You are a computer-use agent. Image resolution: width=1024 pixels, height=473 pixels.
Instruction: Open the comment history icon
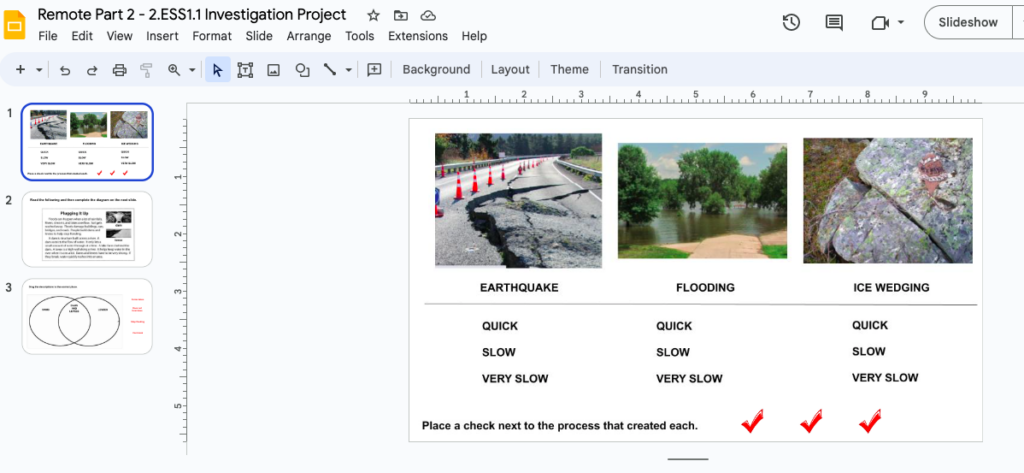[x=834, y=22]
